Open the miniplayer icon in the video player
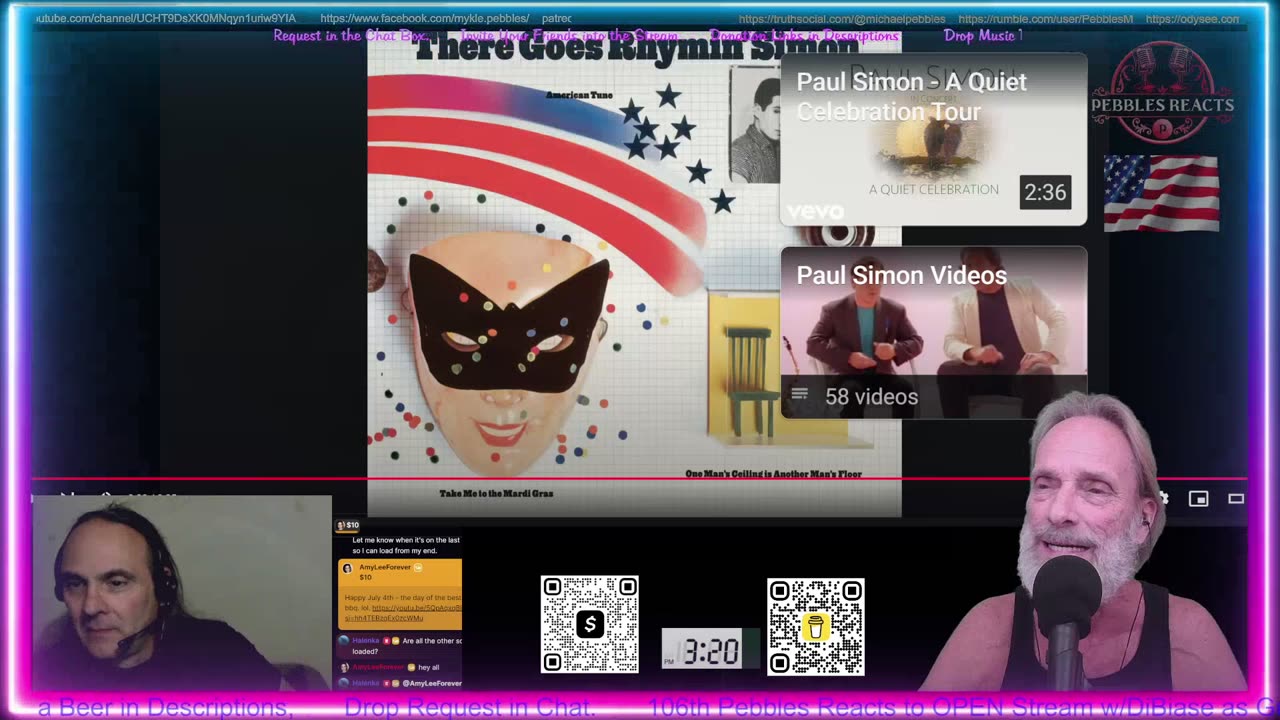Screen dimensions: 1280x720 (x=1198, y=498)
